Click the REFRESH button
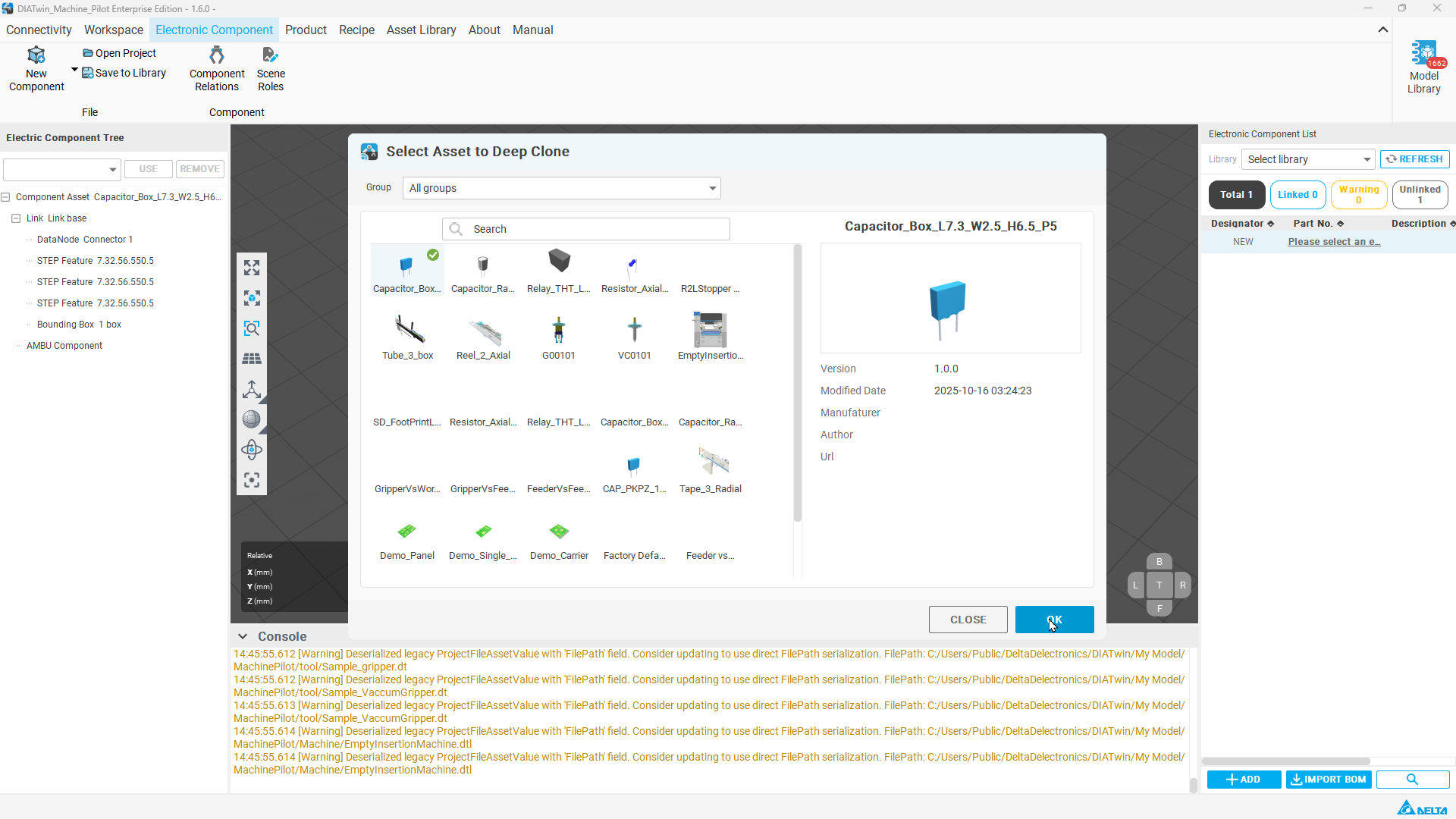1456x819 pixels. click(1415, 159)
